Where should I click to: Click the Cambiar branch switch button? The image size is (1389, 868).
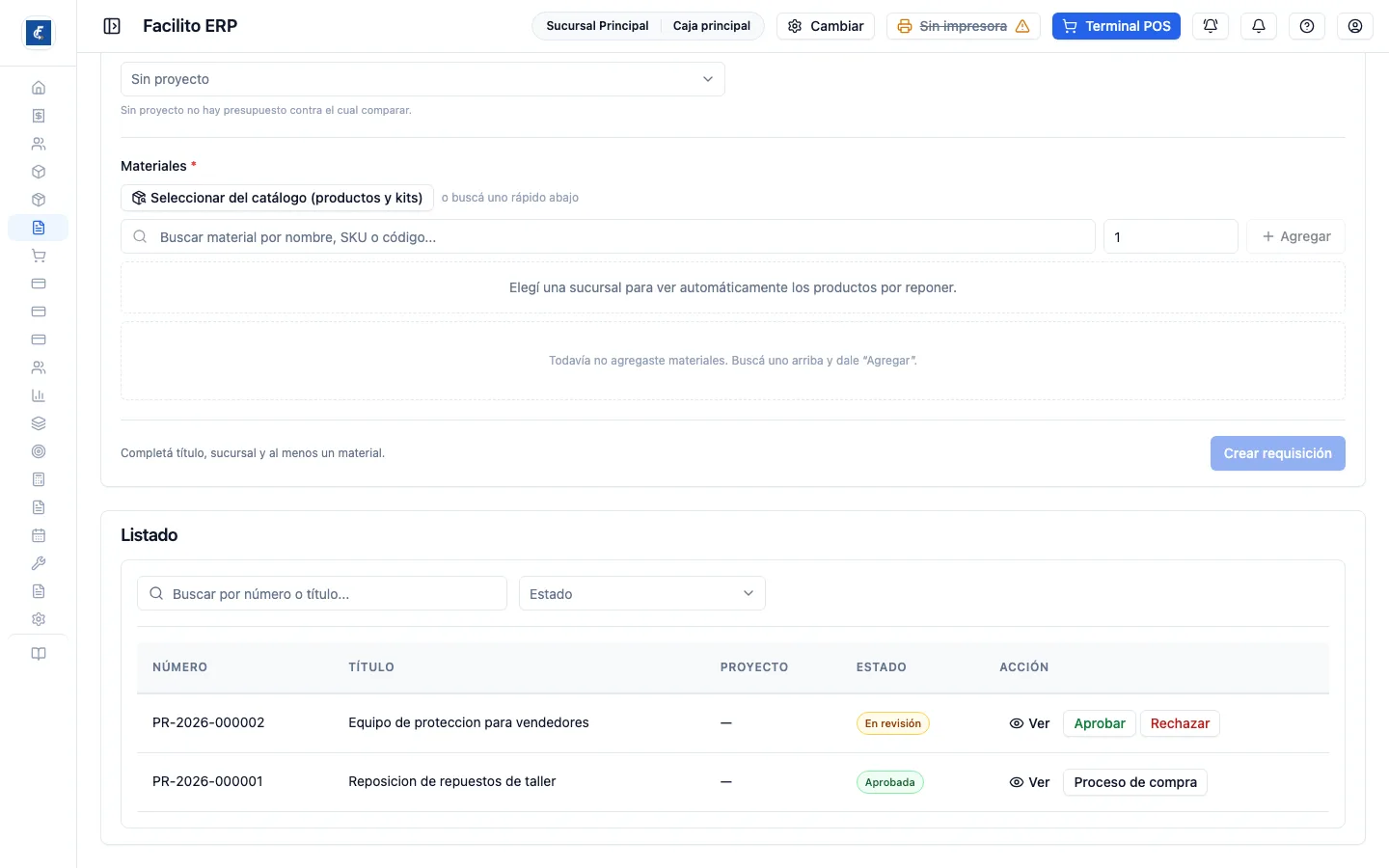(x=826, y=26)
